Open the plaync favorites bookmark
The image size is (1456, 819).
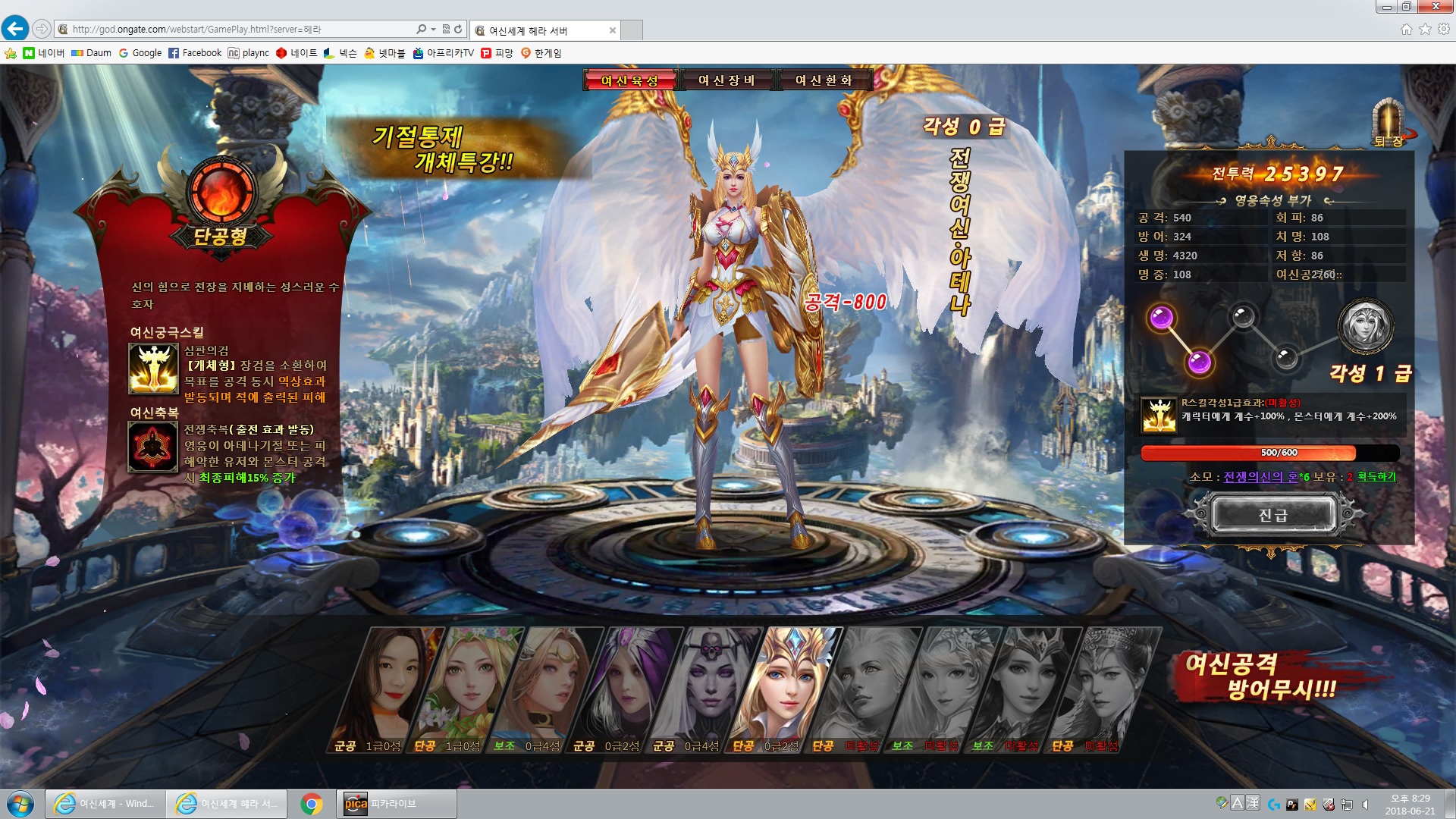click(x=249, y=53)
